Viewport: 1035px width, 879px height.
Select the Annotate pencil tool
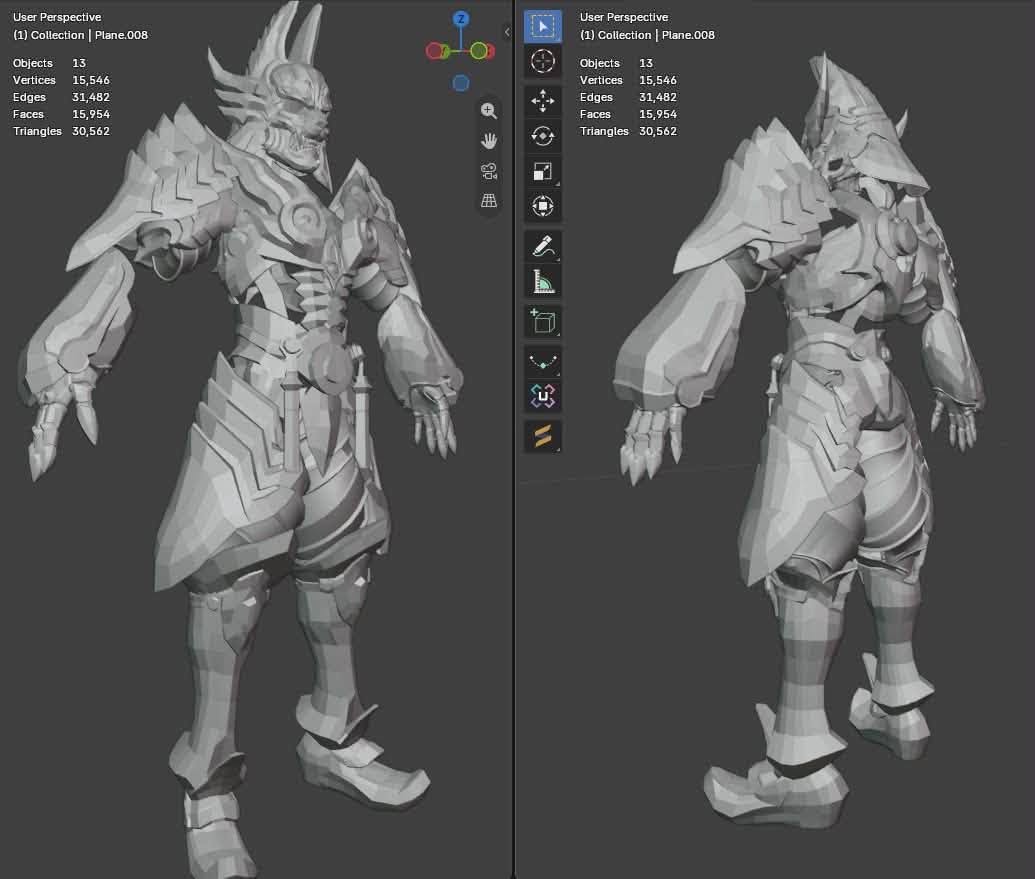[x=543, y=246]
